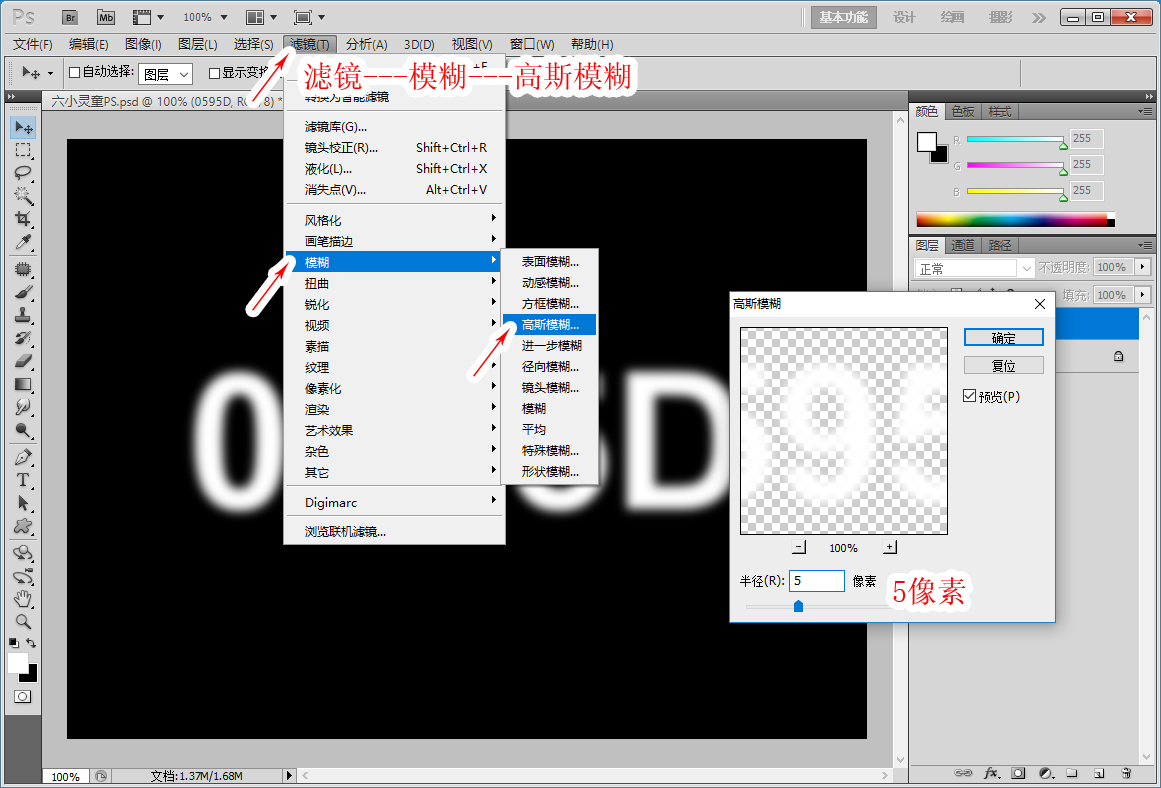1161x788 pixels.
Task: Click the radius slider handle
Action: point(798,606)
